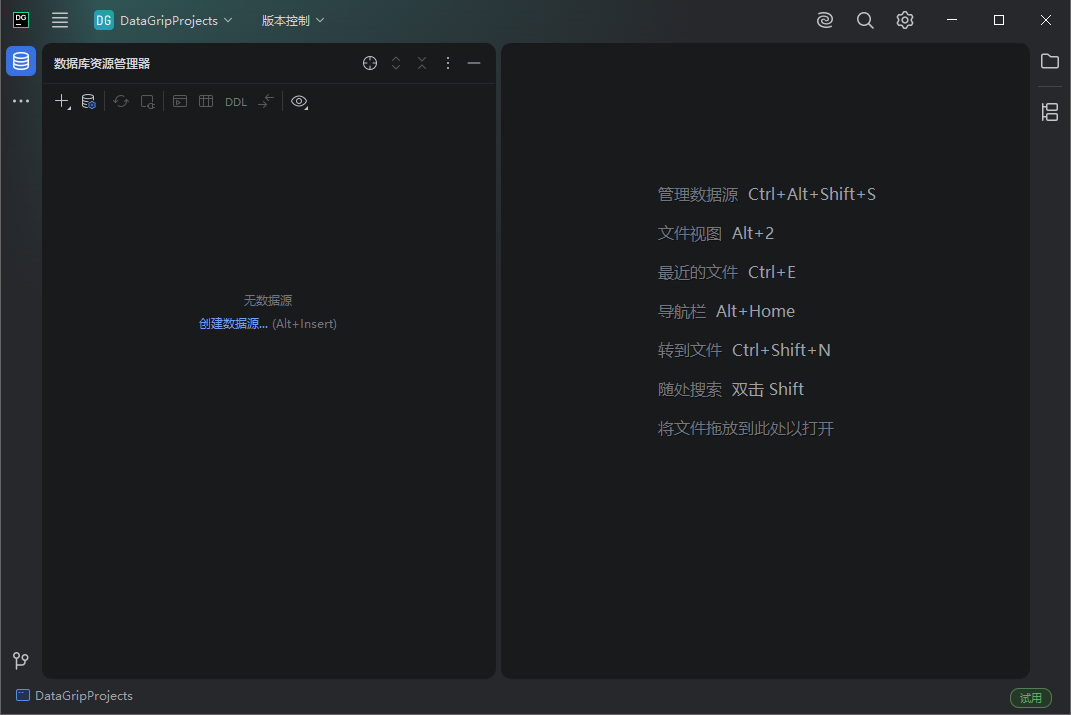Select the locate-file crosshair icon in explorer header

pyautogui.click(x=370, y=62)
